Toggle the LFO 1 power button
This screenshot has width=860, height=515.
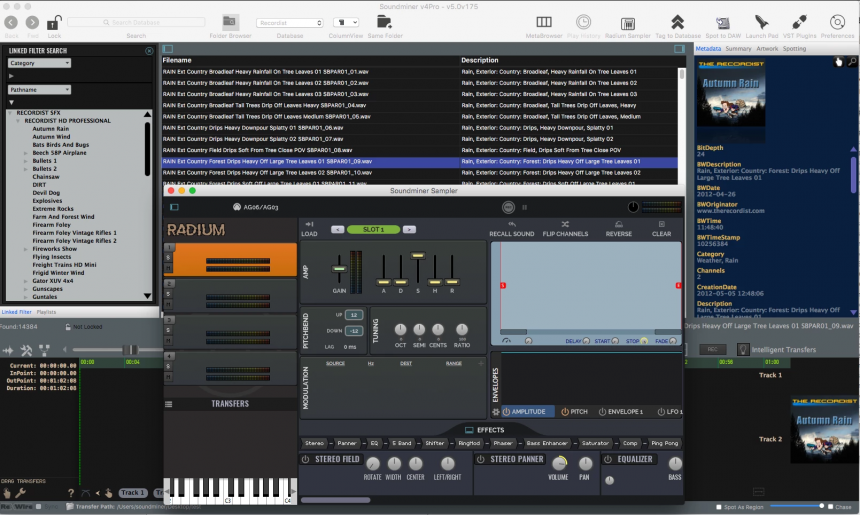pos(661,412)
